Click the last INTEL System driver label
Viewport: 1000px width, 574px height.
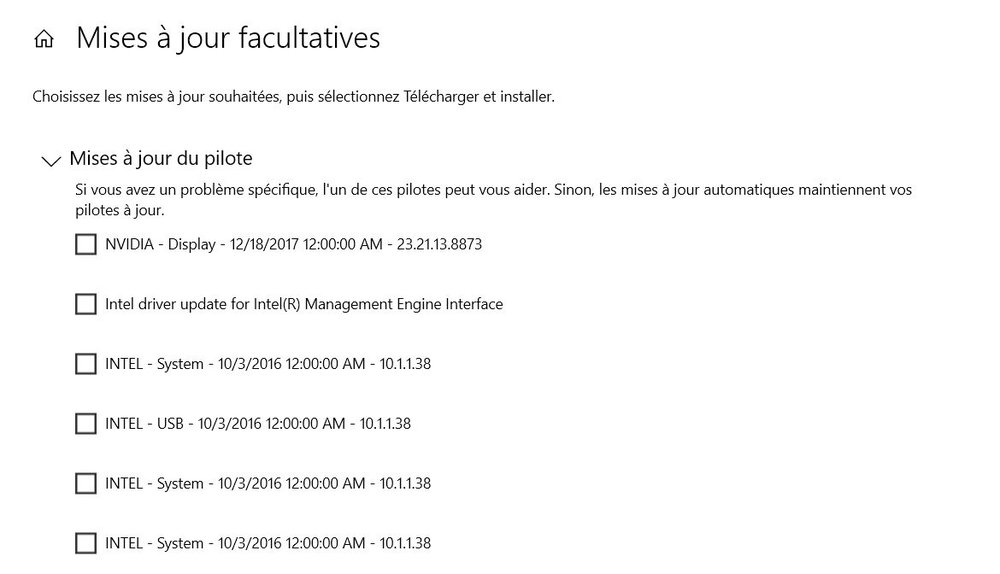268,544
